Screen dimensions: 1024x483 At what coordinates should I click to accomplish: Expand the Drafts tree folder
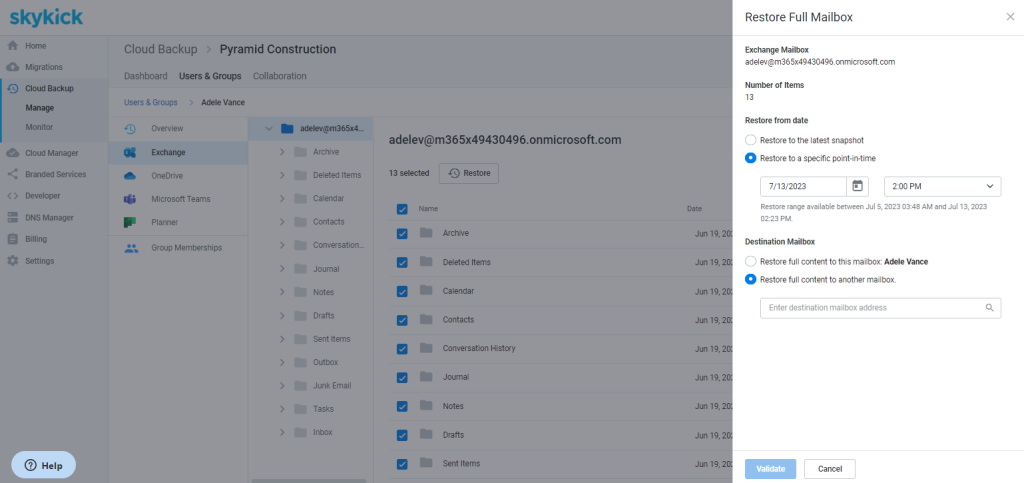(282, 315)
